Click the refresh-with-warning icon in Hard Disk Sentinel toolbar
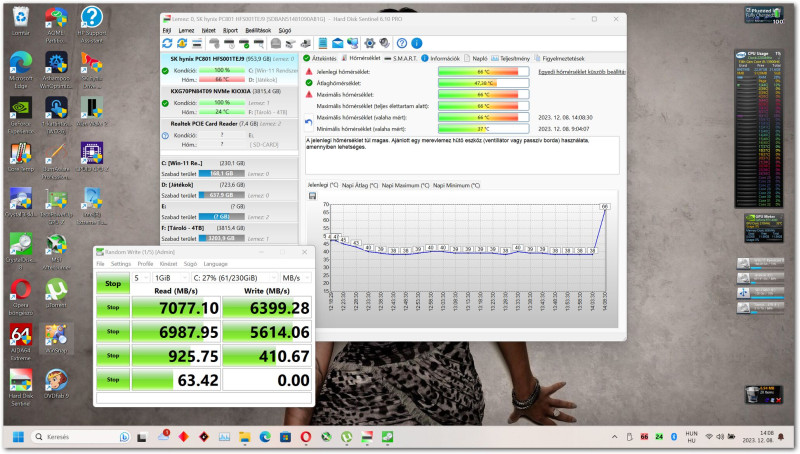 pyautogui.click(x=182, y=43)
